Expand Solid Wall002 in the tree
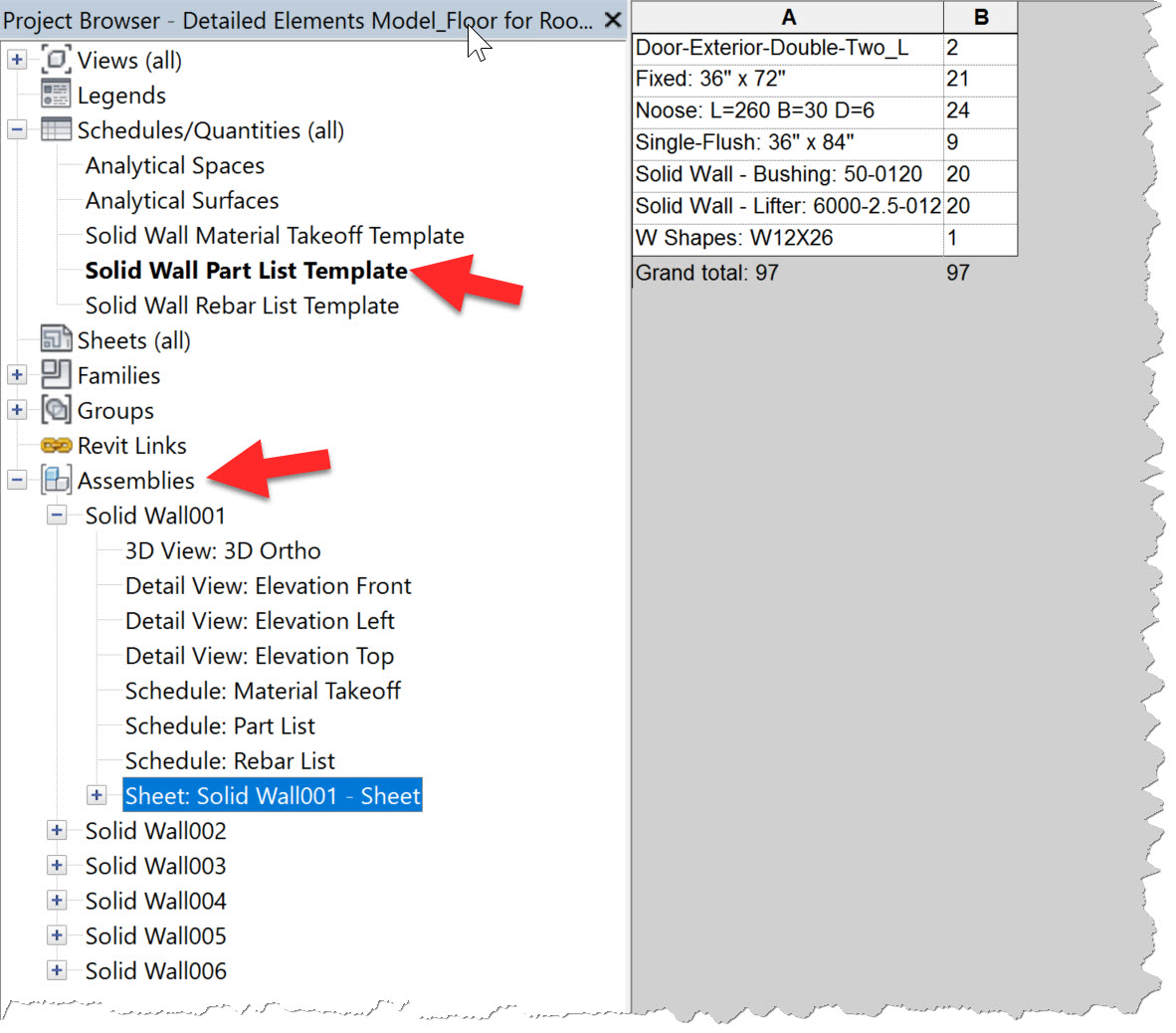The width and height of the screenshot is (1176, 1033). [x=57, y=830]
